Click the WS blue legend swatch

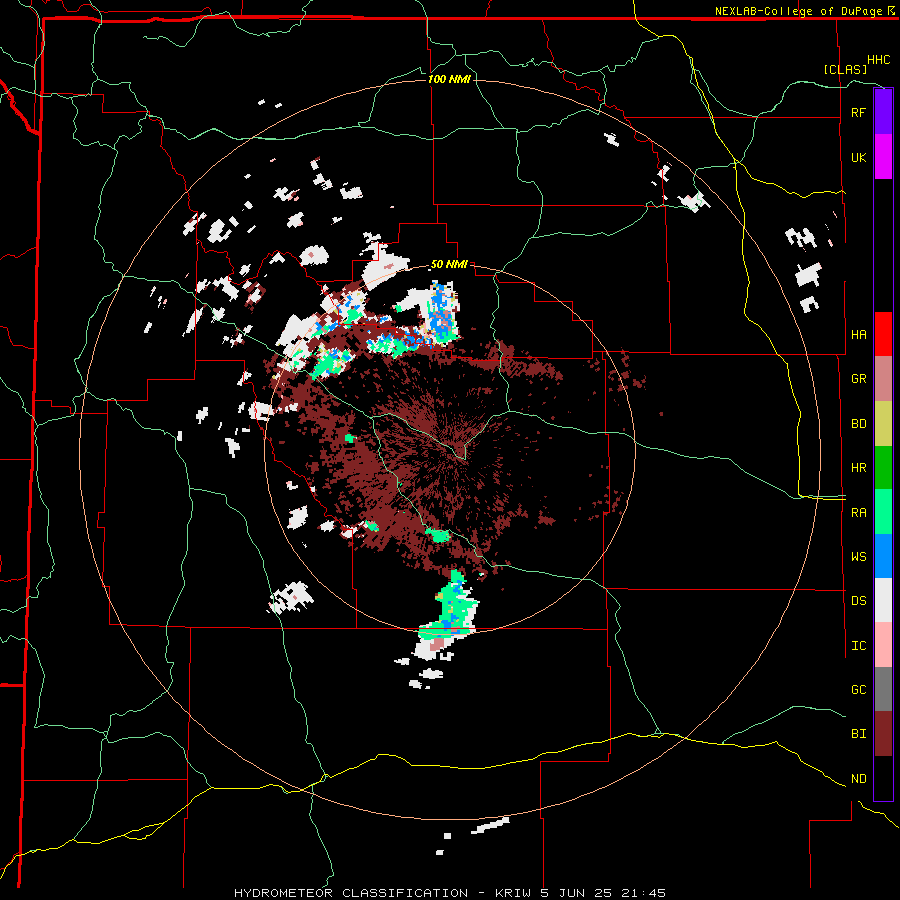coord(883,556)
